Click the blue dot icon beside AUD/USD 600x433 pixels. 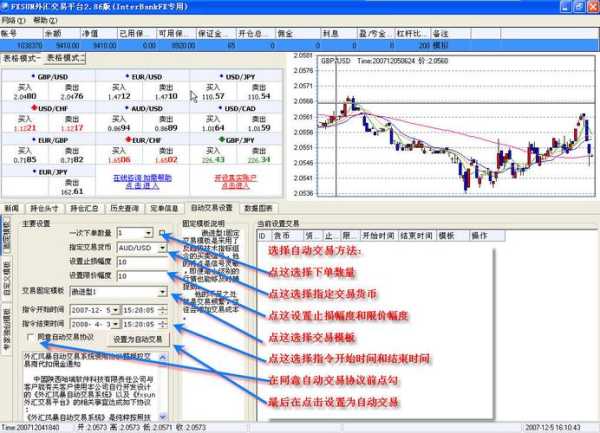tap(129, 107)
